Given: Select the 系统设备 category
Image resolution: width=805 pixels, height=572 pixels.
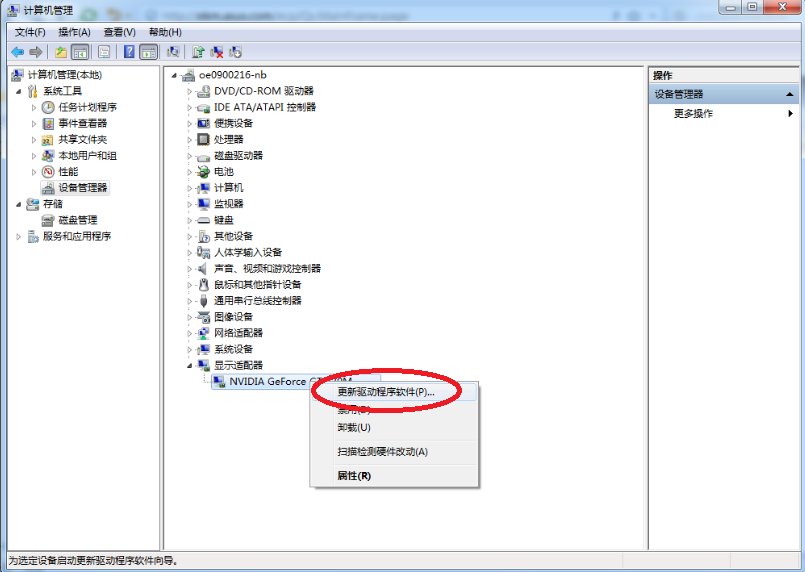Looking at the screenshot, I should (233, 349).
